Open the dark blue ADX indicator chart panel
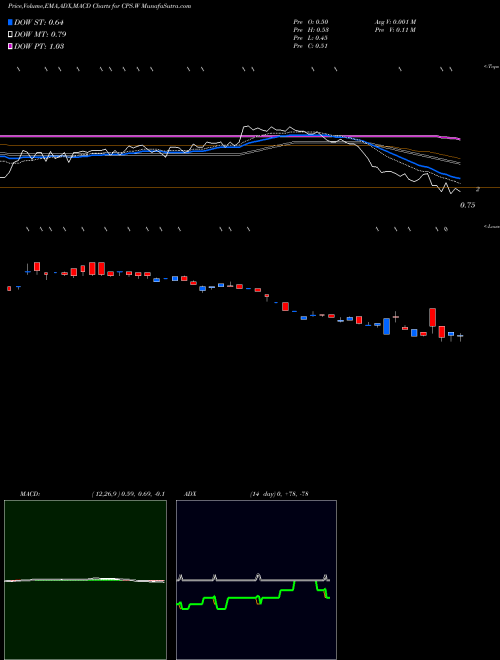The width and height of the screenshot is (500, 660). 256,580
